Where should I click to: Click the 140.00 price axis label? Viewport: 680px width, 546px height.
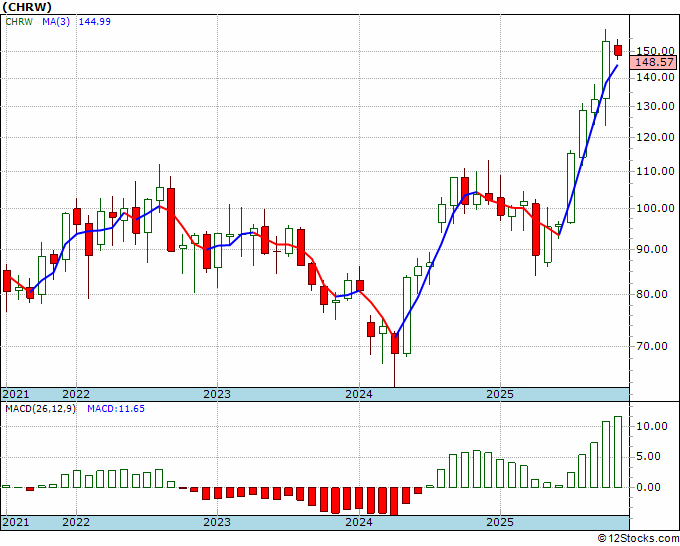pyautogui.click(x=656, y=78)
